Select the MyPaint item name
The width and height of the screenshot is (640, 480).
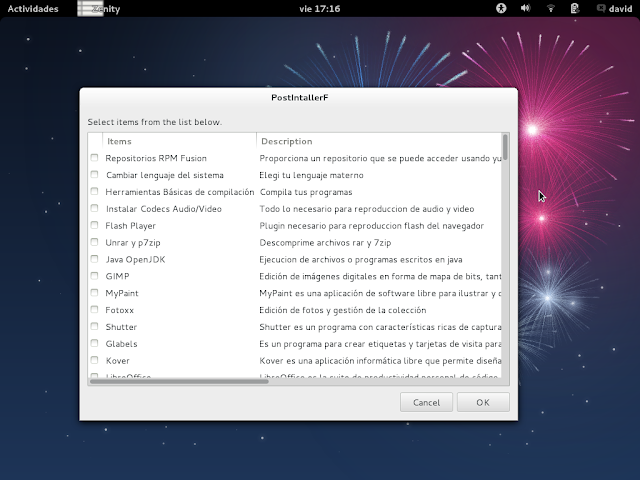click(x=122, y=293)
